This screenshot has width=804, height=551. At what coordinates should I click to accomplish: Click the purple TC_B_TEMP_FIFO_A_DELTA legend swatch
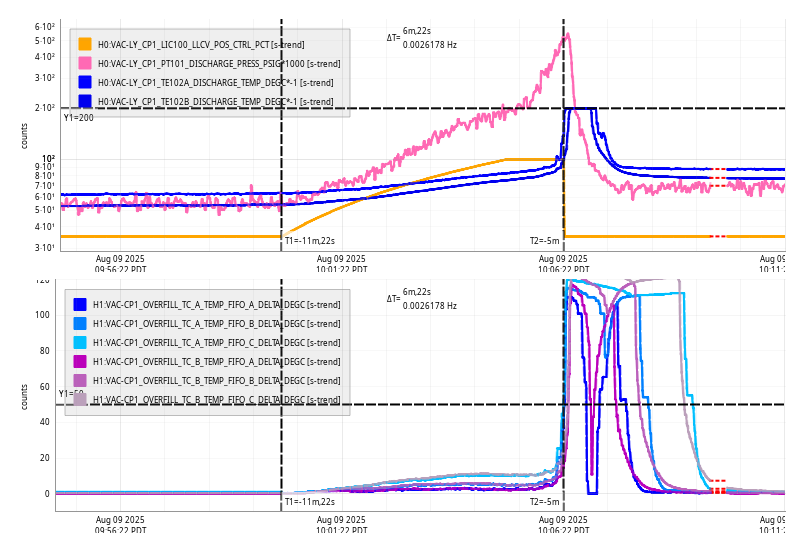pyautogui.click(x=81, y=361)
